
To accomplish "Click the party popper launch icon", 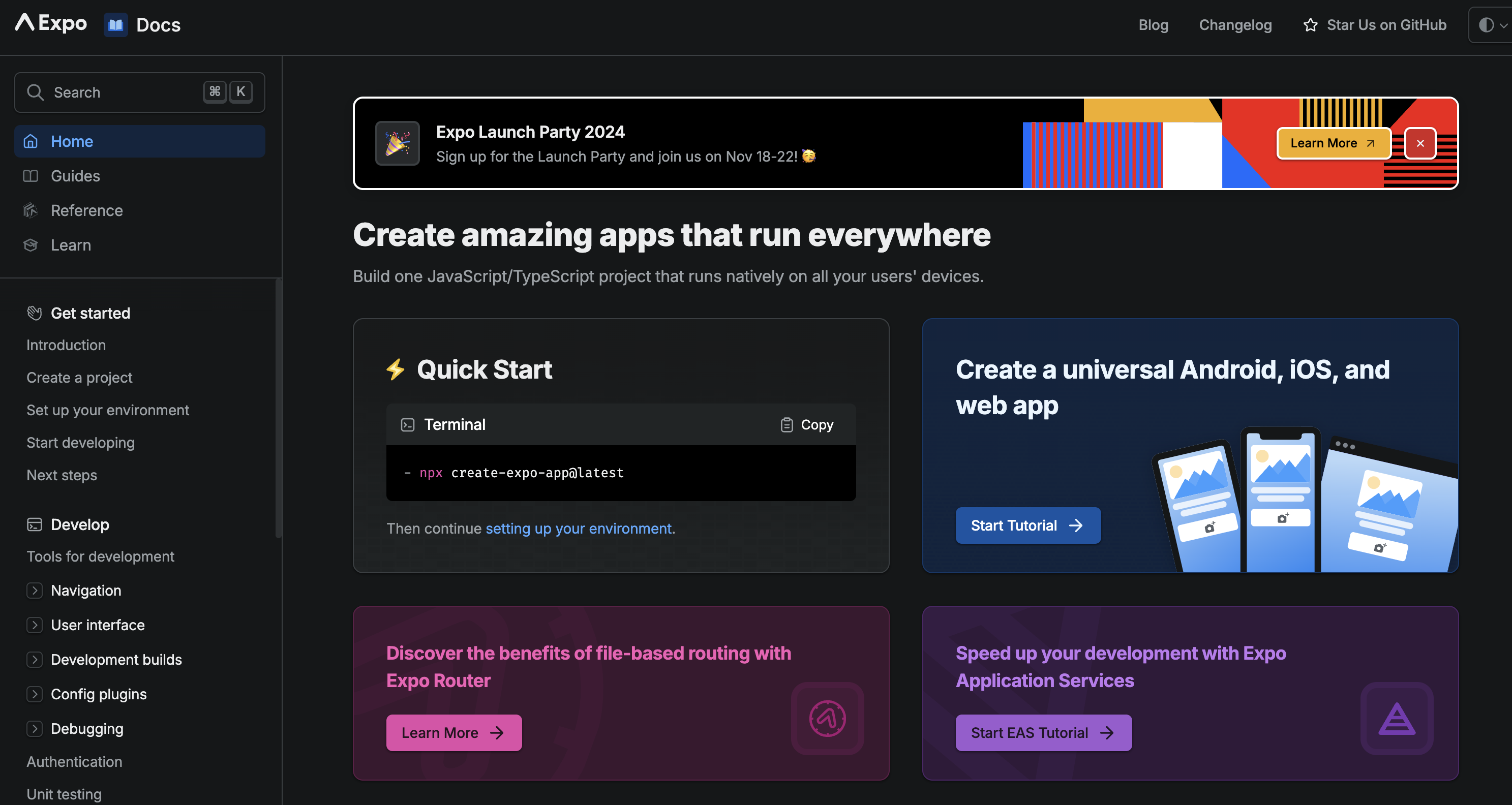I will point(398,143).
